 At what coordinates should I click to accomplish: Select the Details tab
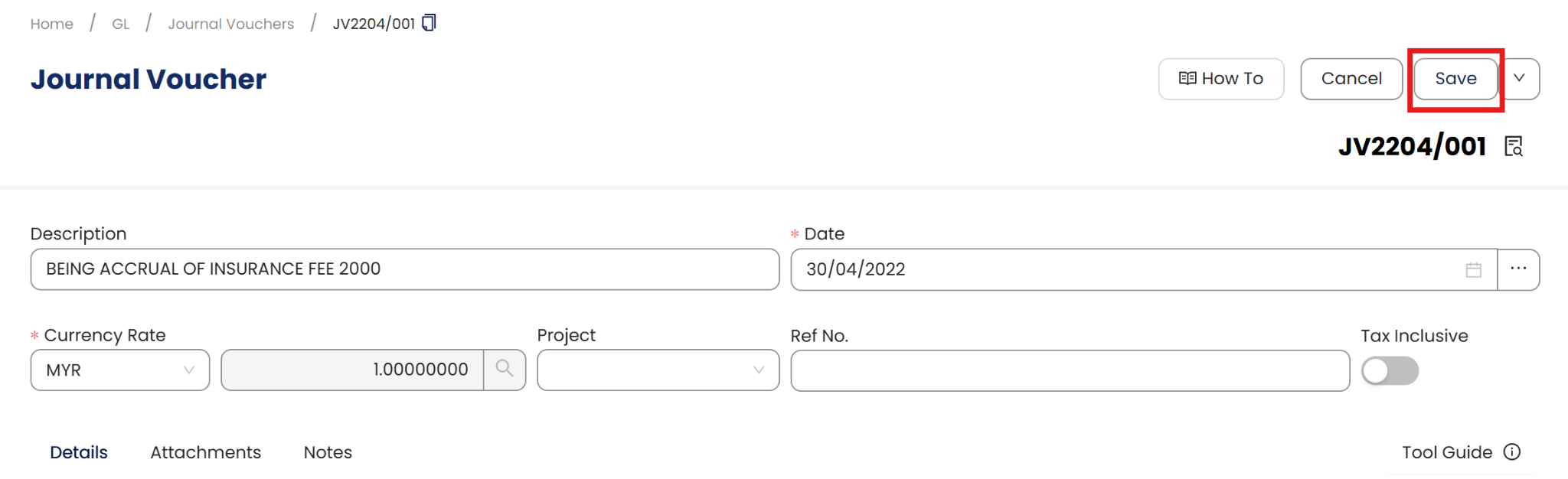click(x=79, y=452)
